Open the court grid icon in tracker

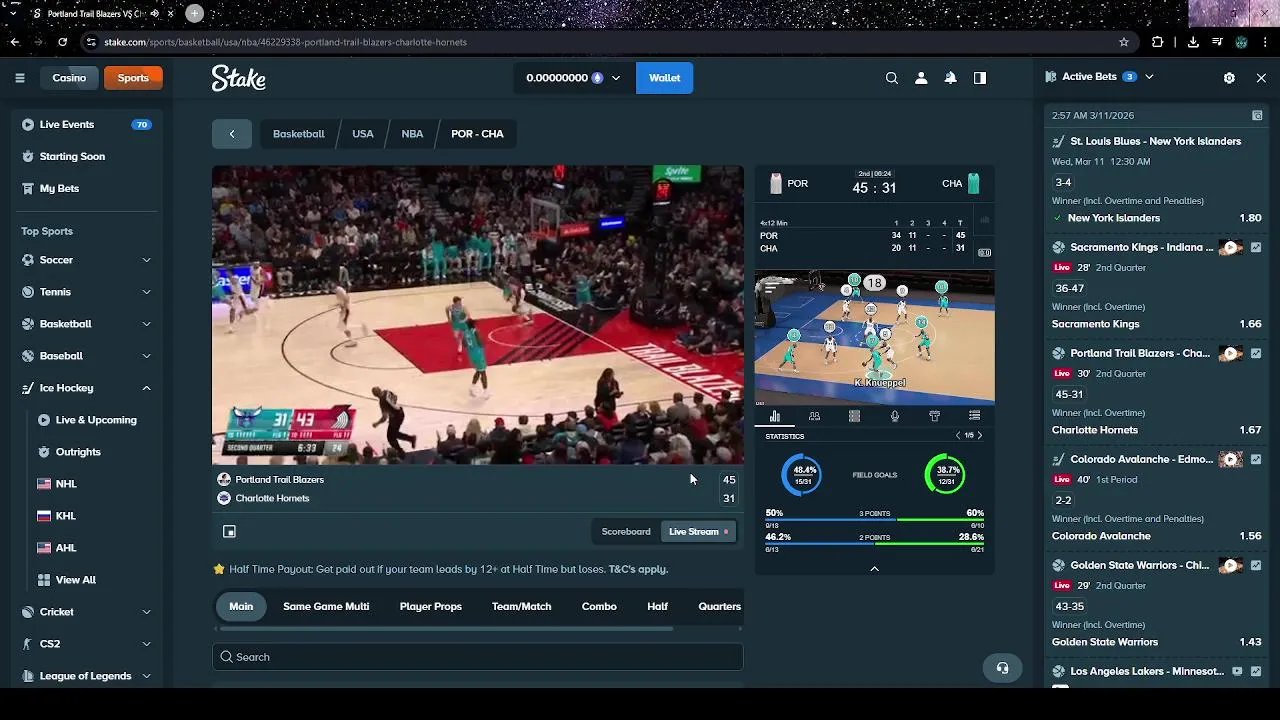(854, 416)
